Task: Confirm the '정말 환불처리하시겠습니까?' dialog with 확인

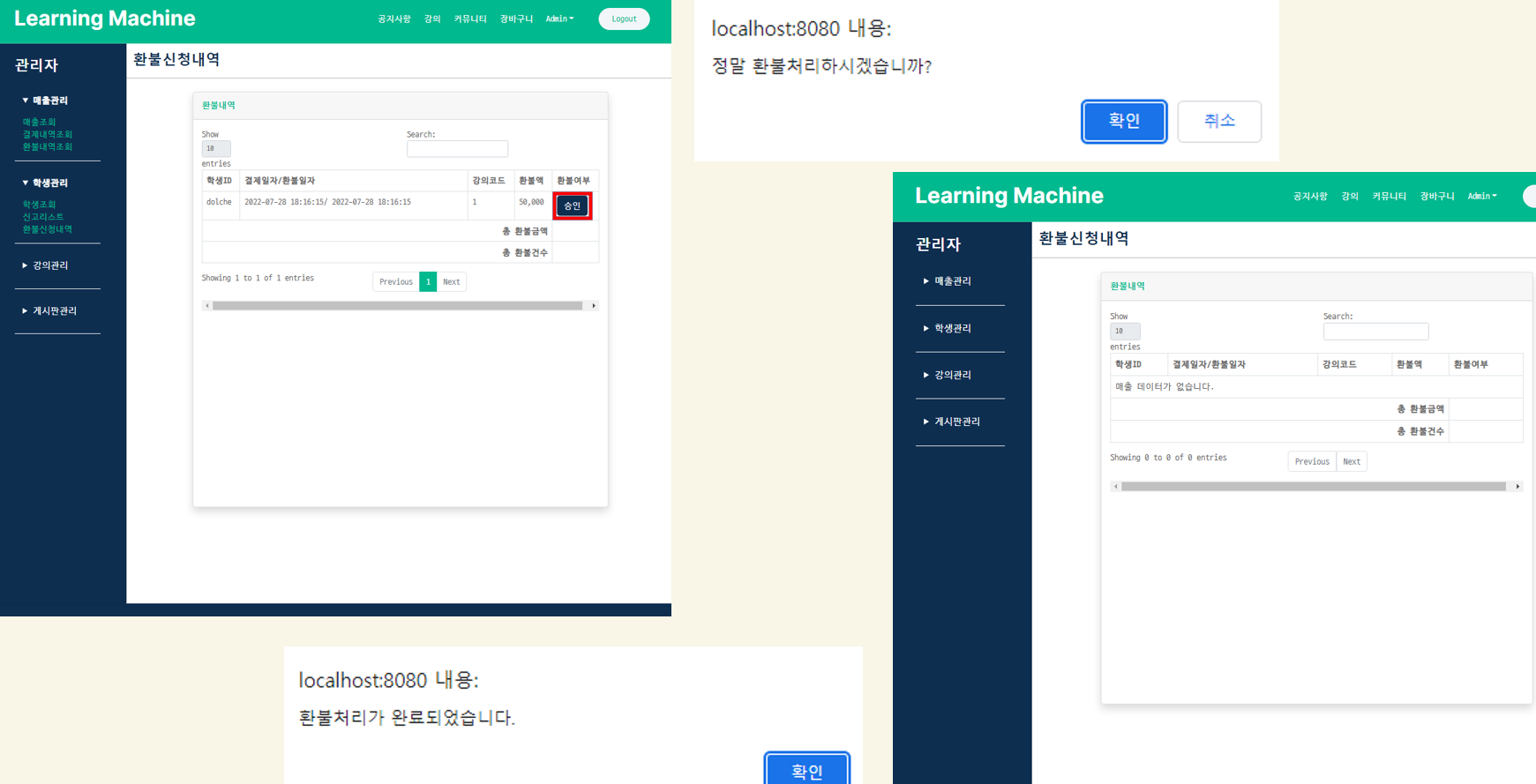Action: point(1124,121)
